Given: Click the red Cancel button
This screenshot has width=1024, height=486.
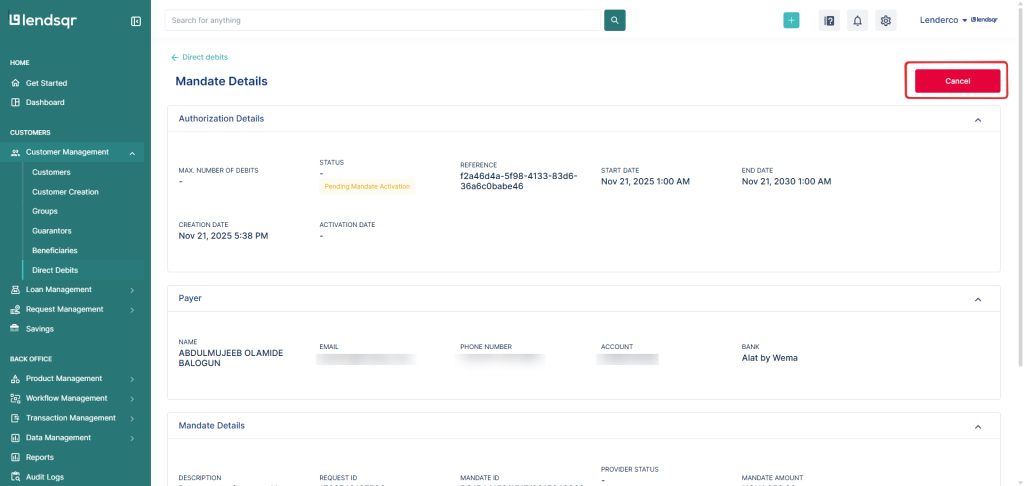Looking at the screenshot, I should click(957, 81).
